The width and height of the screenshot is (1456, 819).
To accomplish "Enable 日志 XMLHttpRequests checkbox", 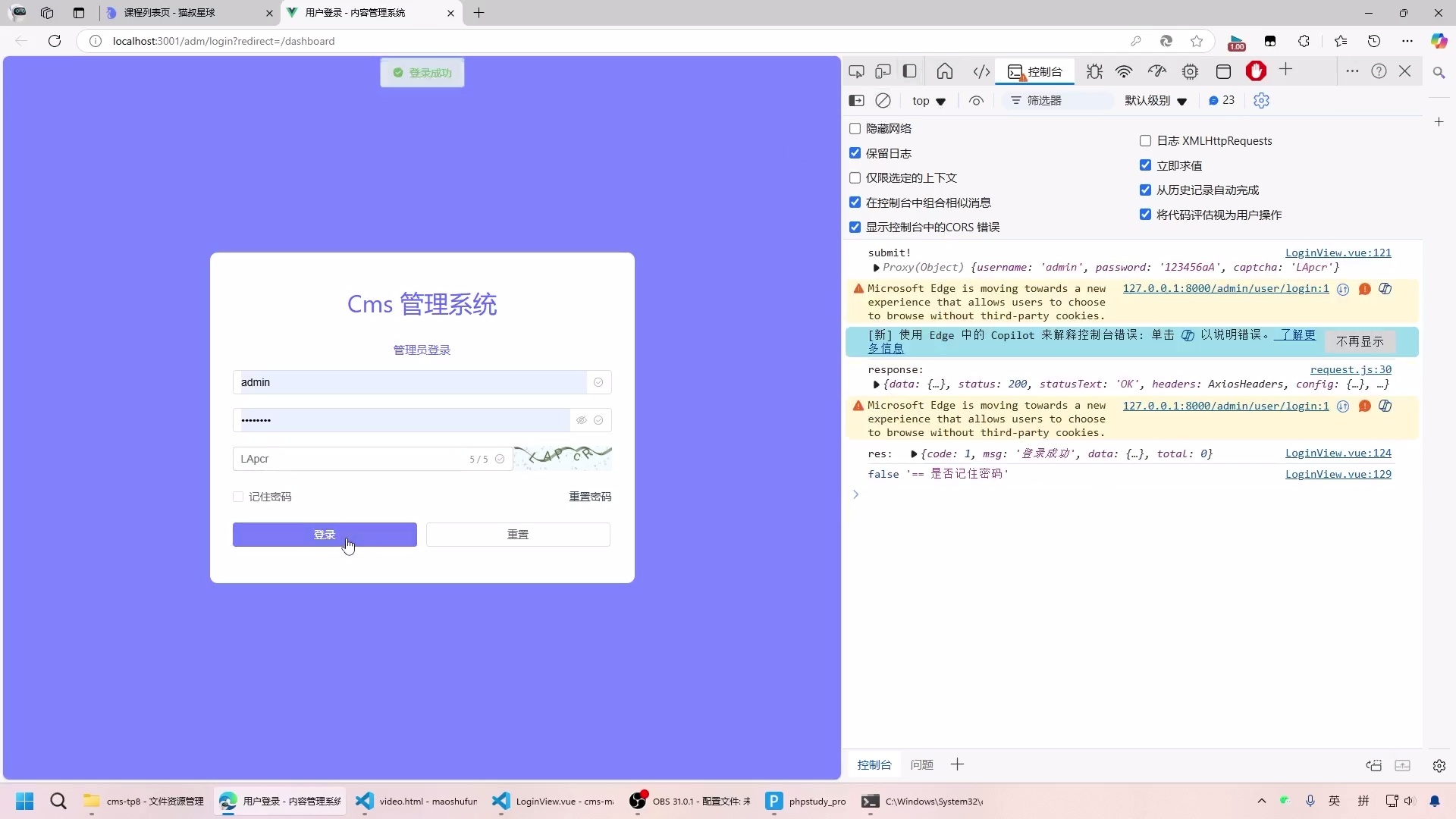I will coord(1146,141).
